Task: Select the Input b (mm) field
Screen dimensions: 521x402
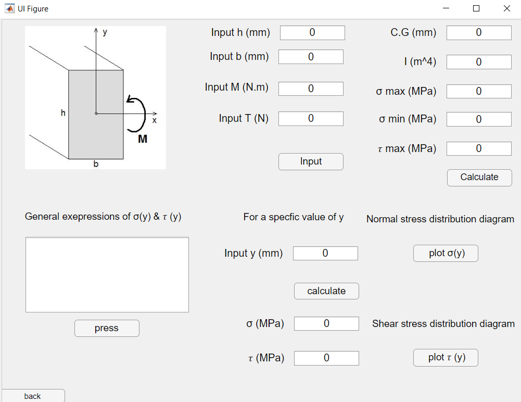Action: tap(311, 57)
